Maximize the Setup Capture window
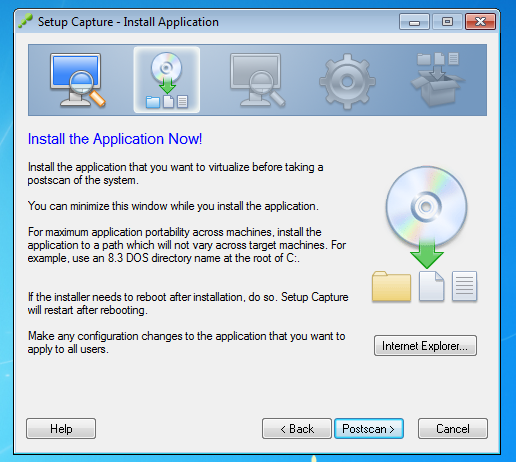This screenshot has height=462, width=516. [x=447, y=22]
